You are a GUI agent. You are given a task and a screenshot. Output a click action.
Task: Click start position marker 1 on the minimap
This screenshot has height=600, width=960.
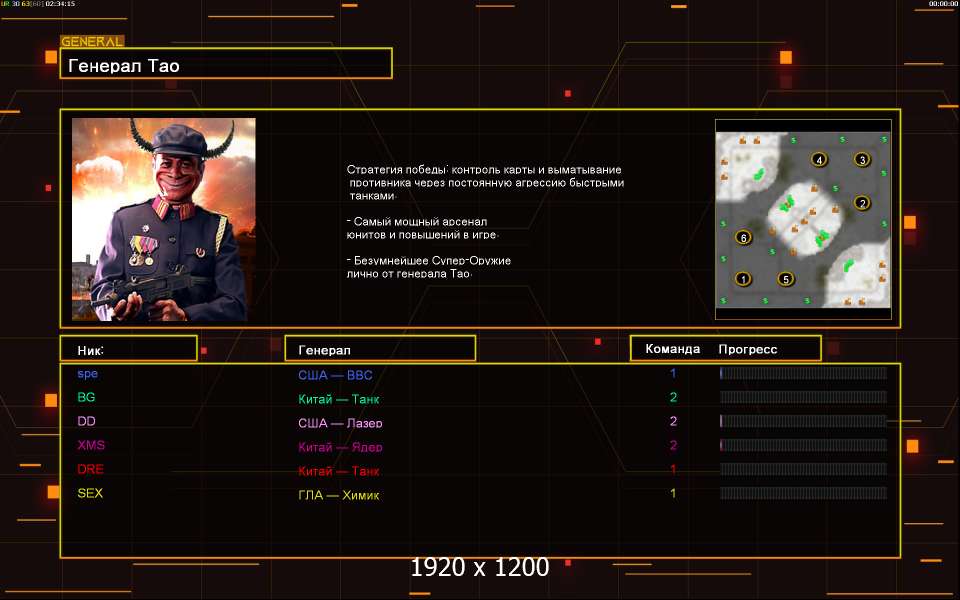(743, 279)
